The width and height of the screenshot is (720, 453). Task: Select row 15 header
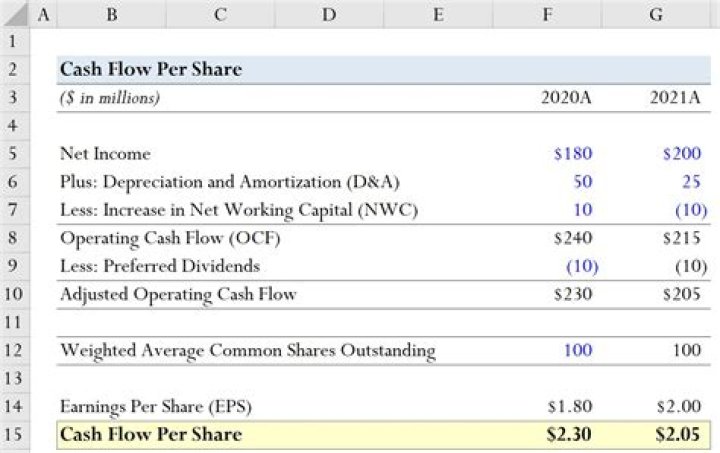[x=15, y=435]
